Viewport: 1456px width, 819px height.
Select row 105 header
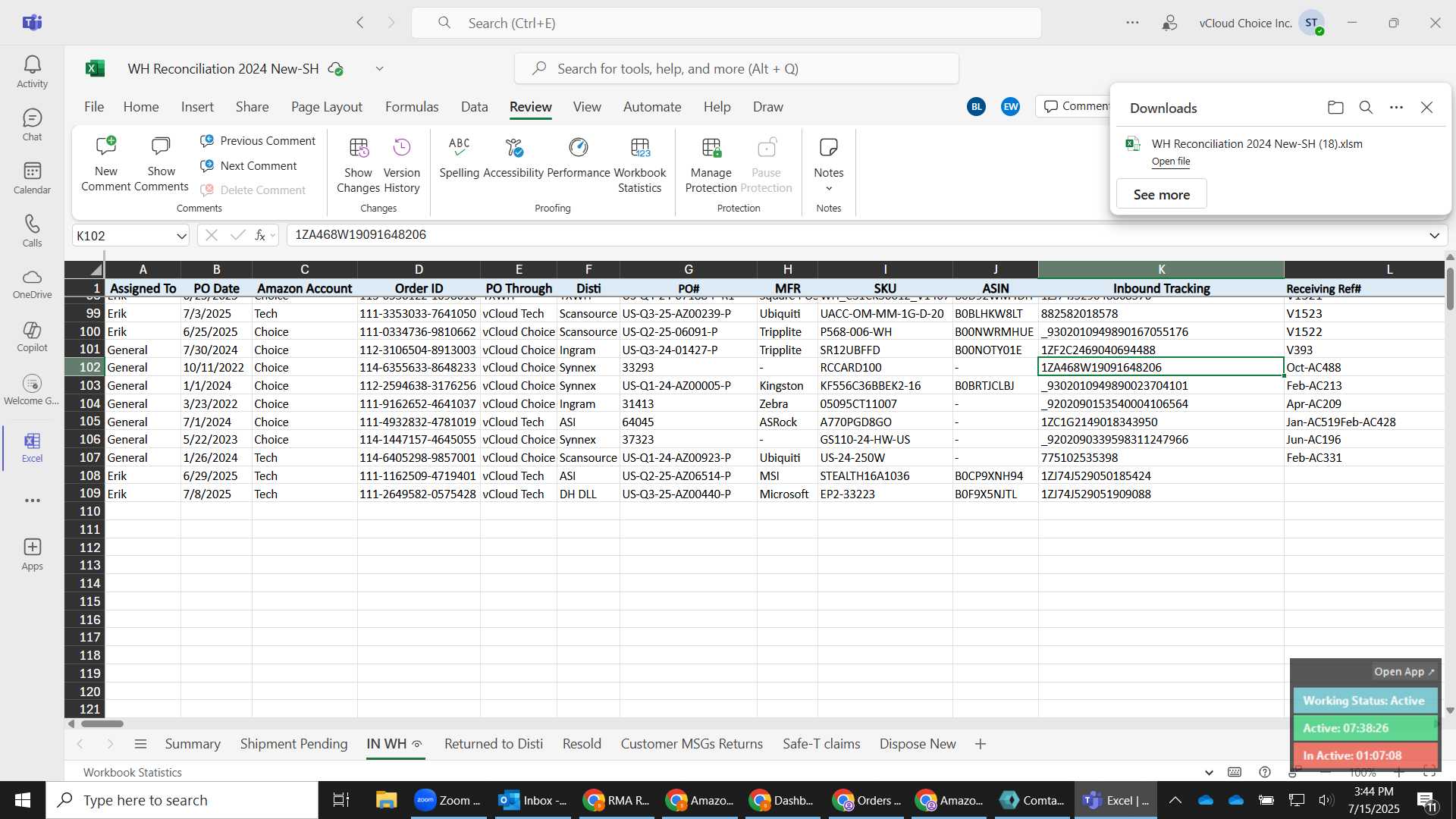84,422
